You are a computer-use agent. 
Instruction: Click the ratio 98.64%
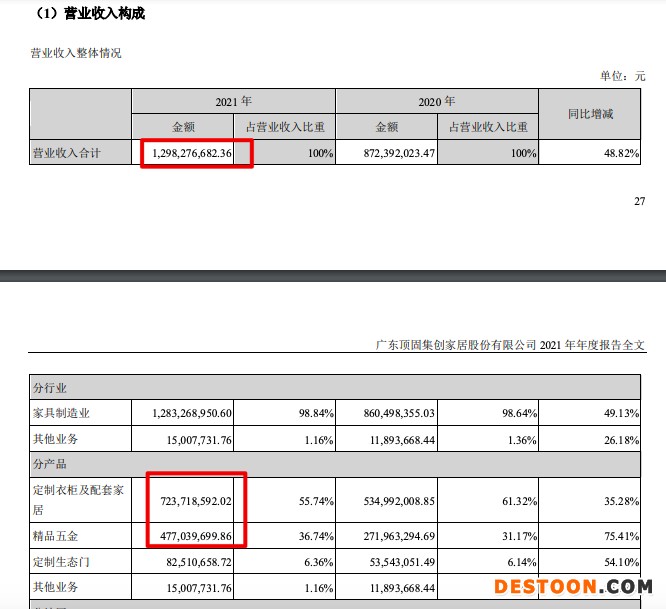pos(519,413)
